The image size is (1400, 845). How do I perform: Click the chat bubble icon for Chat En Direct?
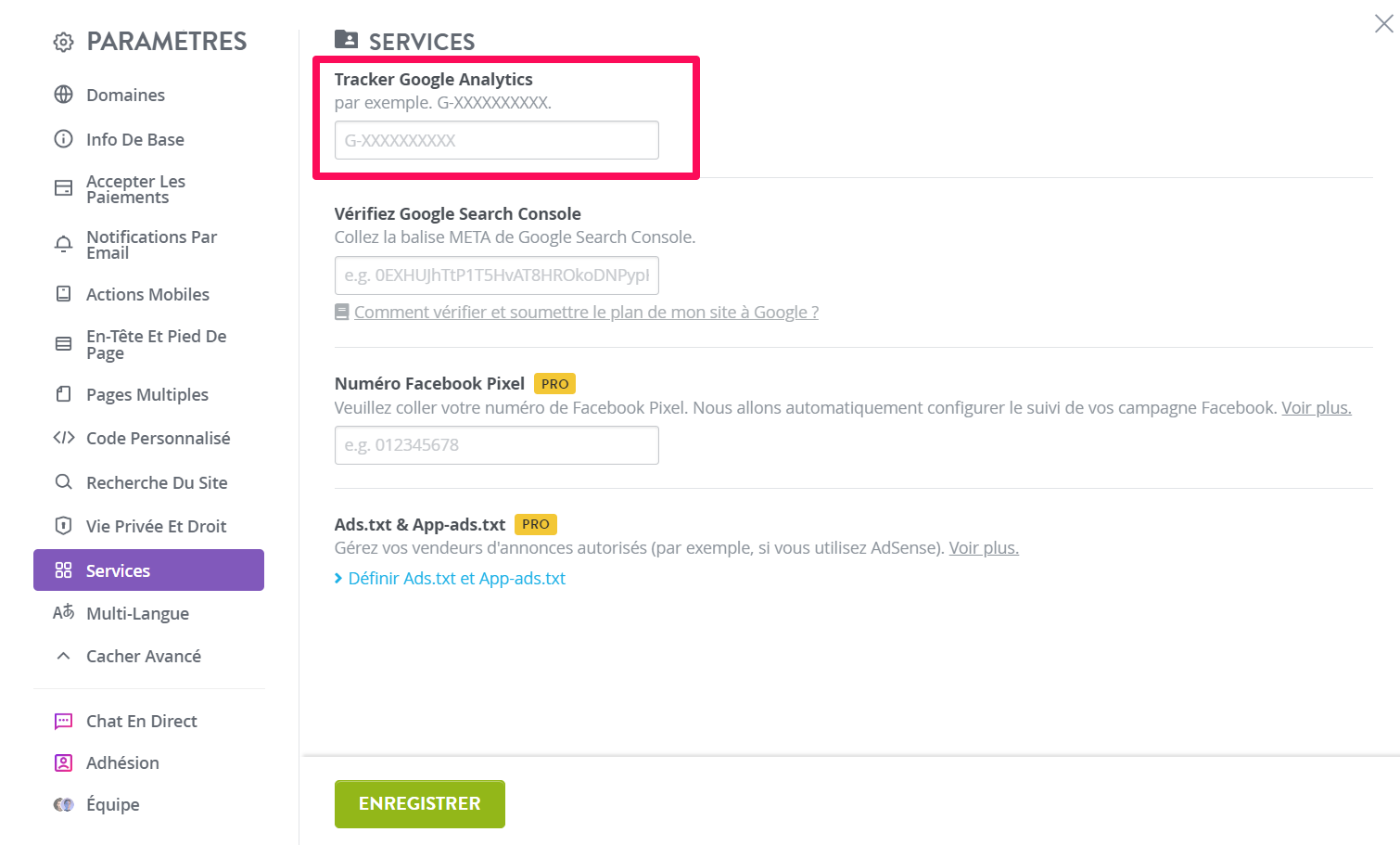click(63, 721)
